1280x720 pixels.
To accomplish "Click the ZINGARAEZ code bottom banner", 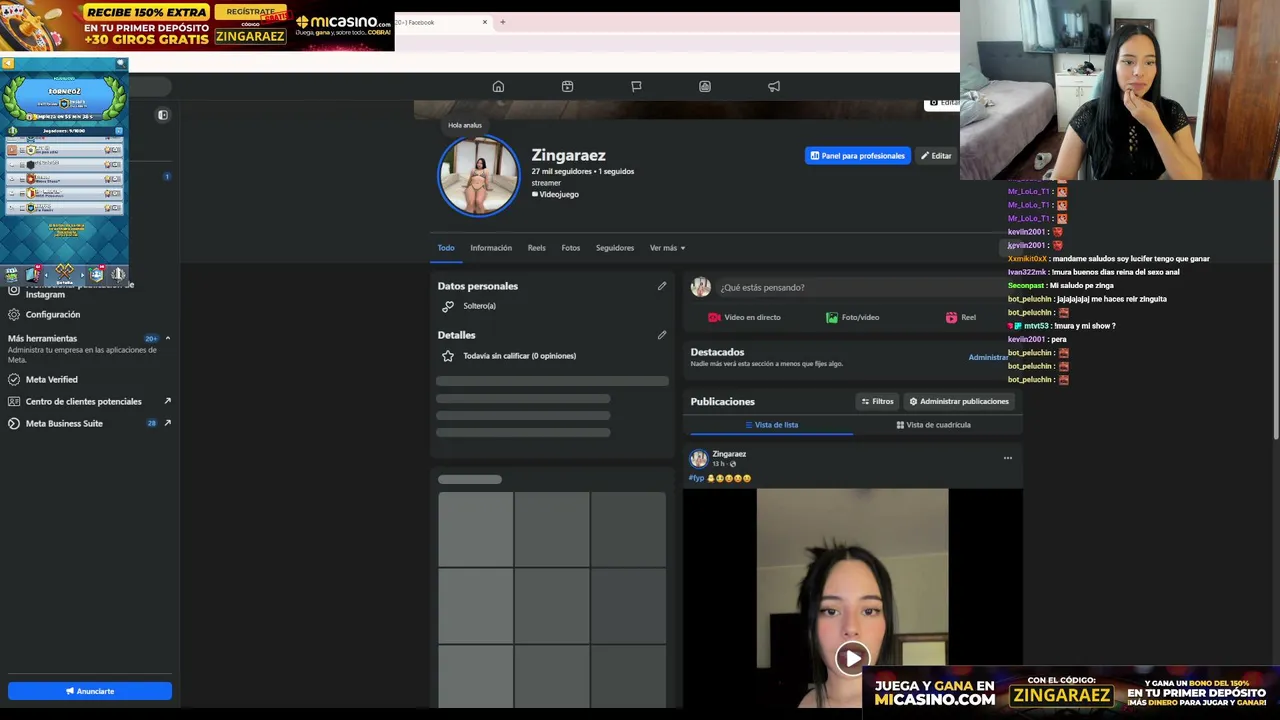I will [1072, 692].
